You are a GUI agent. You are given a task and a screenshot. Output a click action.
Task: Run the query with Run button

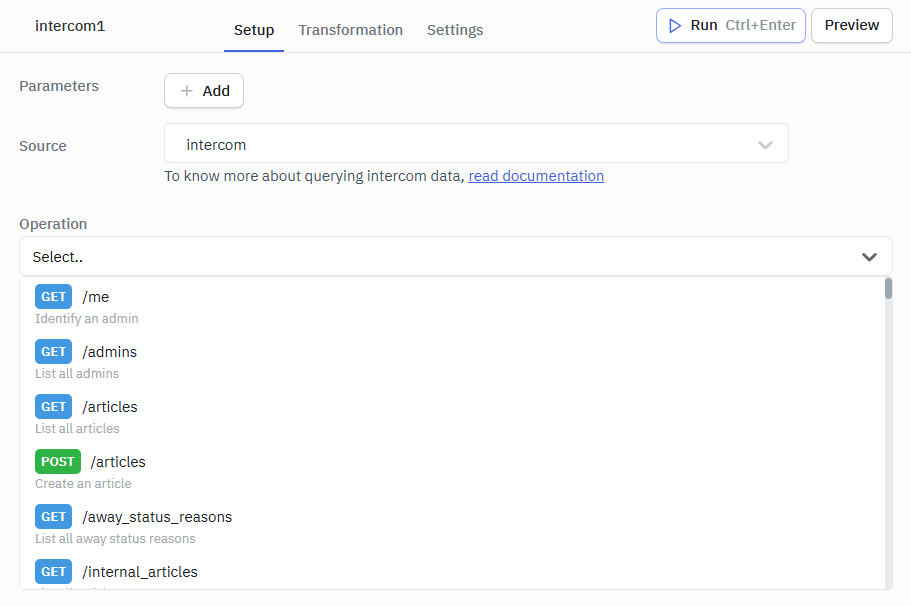730,26
